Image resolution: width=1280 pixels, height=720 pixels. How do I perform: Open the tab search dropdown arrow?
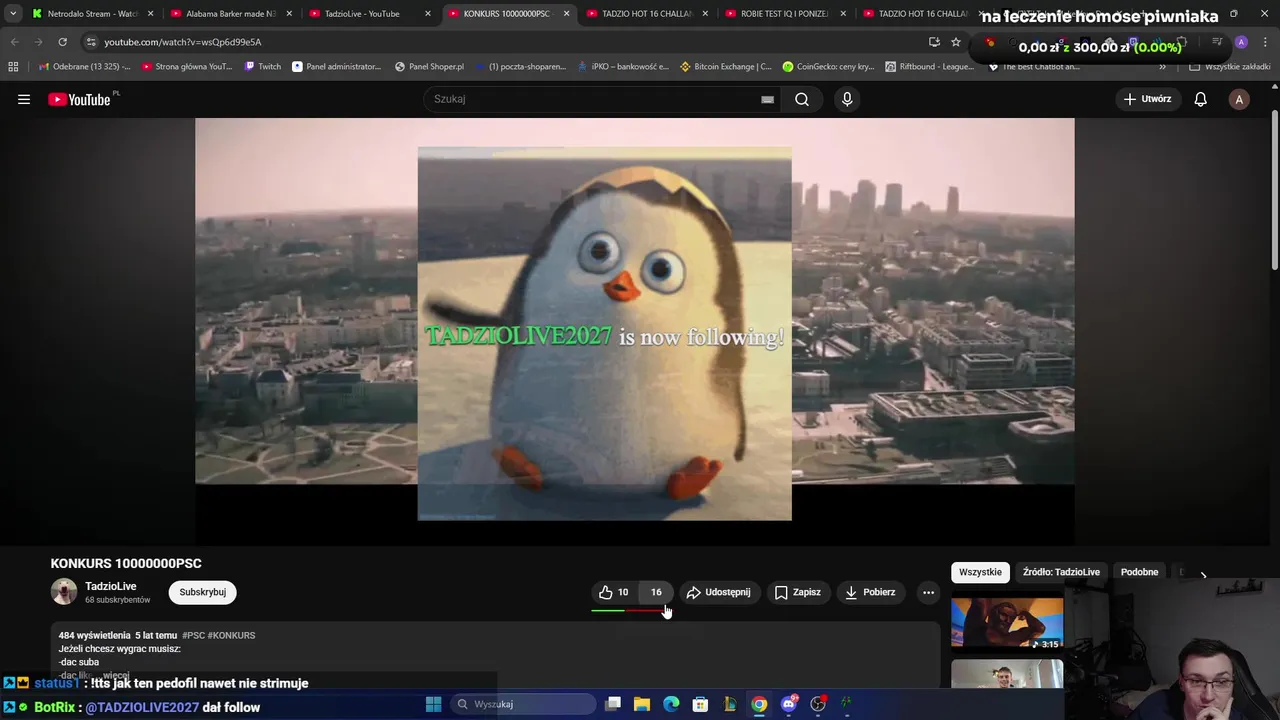click(x=12, y=14)
